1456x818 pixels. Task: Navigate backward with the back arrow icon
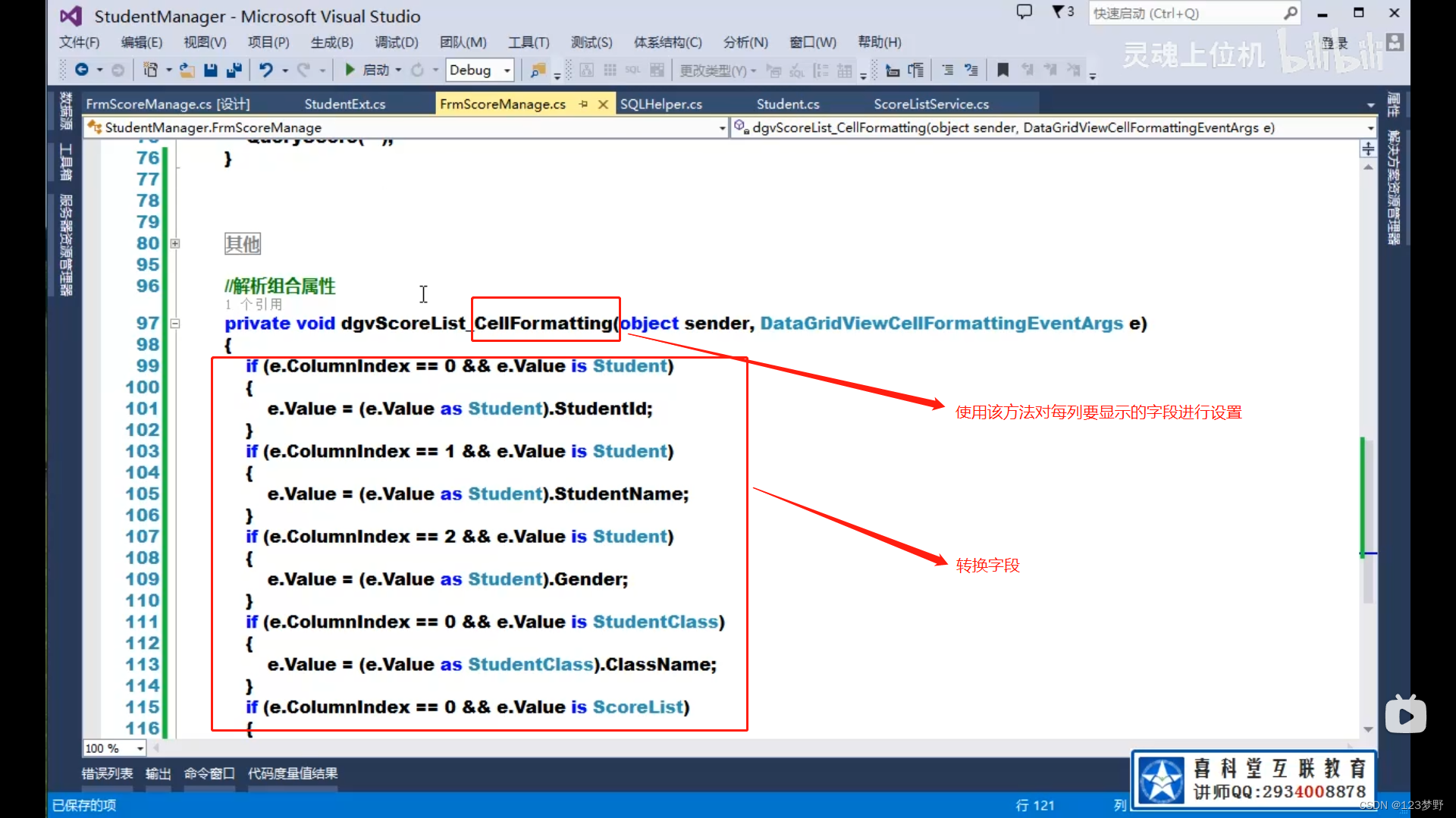point(81,70)
